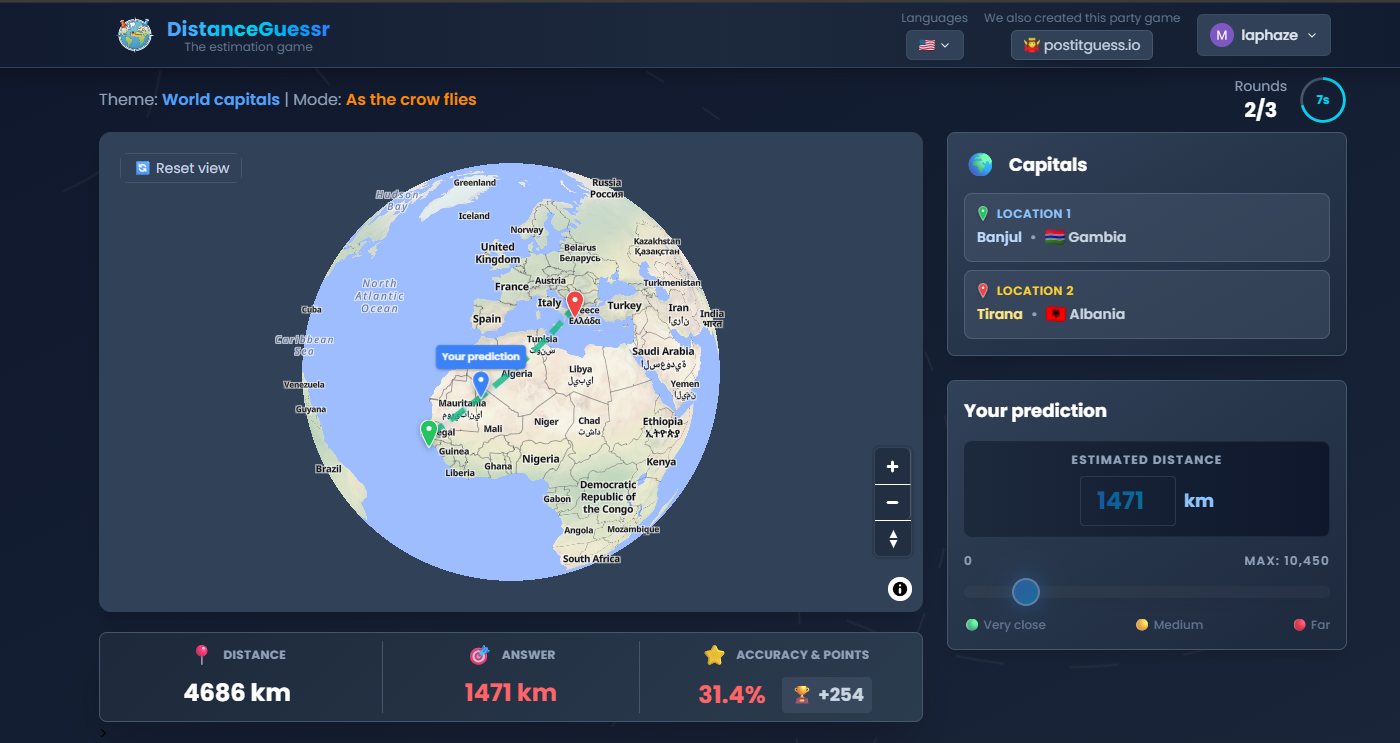Zoom in on the map with plus button
Image resolution: width=1400 pixels, height=743 pixels.
coord(892,466)
